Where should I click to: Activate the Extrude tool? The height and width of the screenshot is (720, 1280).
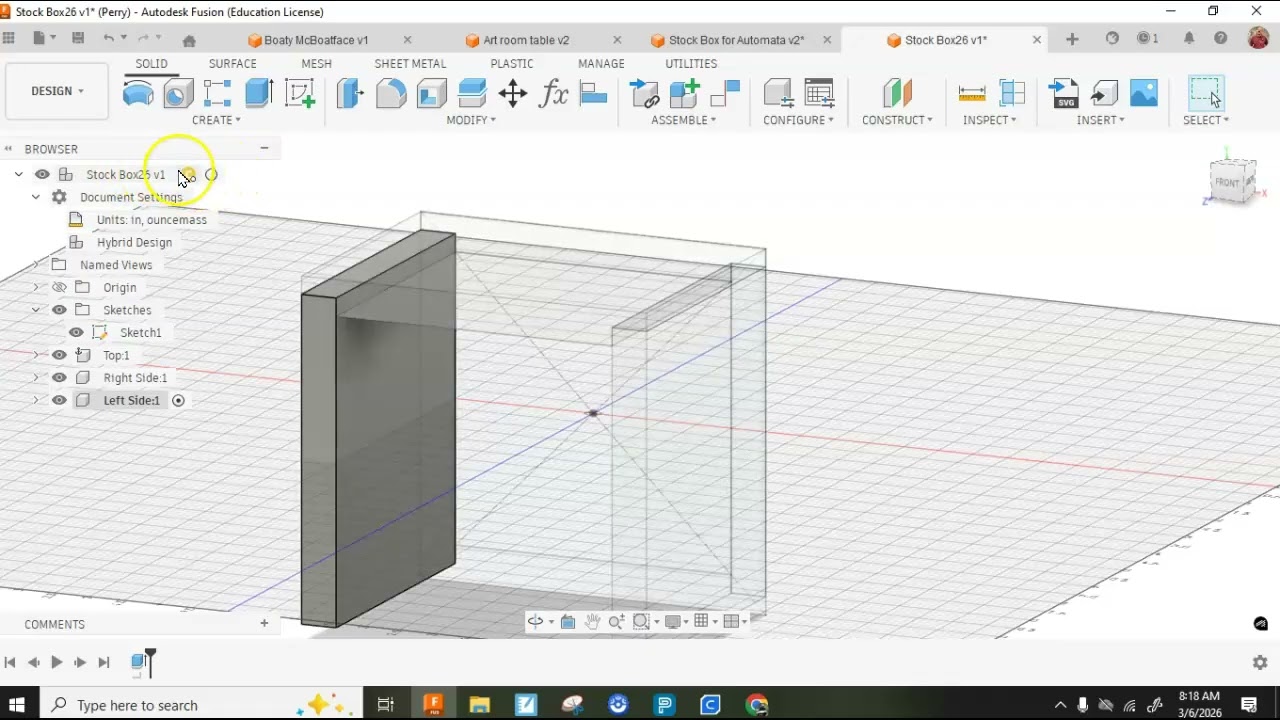[x=259, y=94]
